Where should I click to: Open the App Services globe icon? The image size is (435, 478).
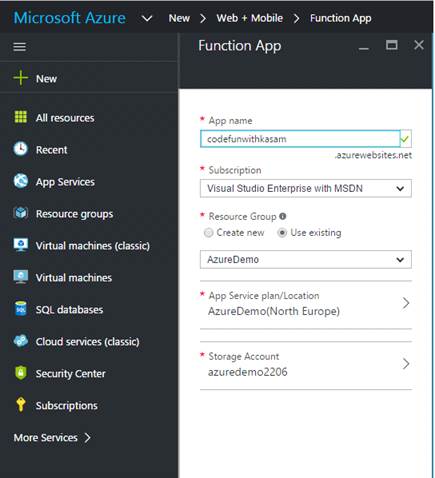coord(21,181)
